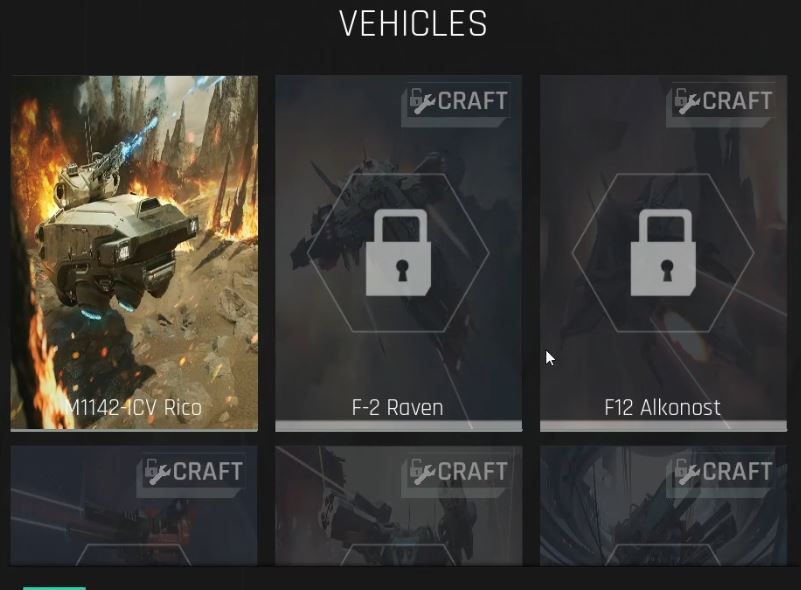Click the VEHICLES heading
The image size is (801, 590).
413,23
